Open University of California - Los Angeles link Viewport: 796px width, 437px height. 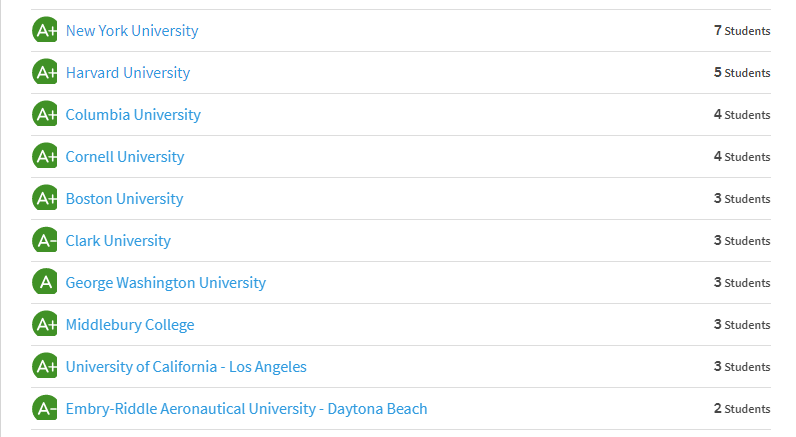(186, 367)
